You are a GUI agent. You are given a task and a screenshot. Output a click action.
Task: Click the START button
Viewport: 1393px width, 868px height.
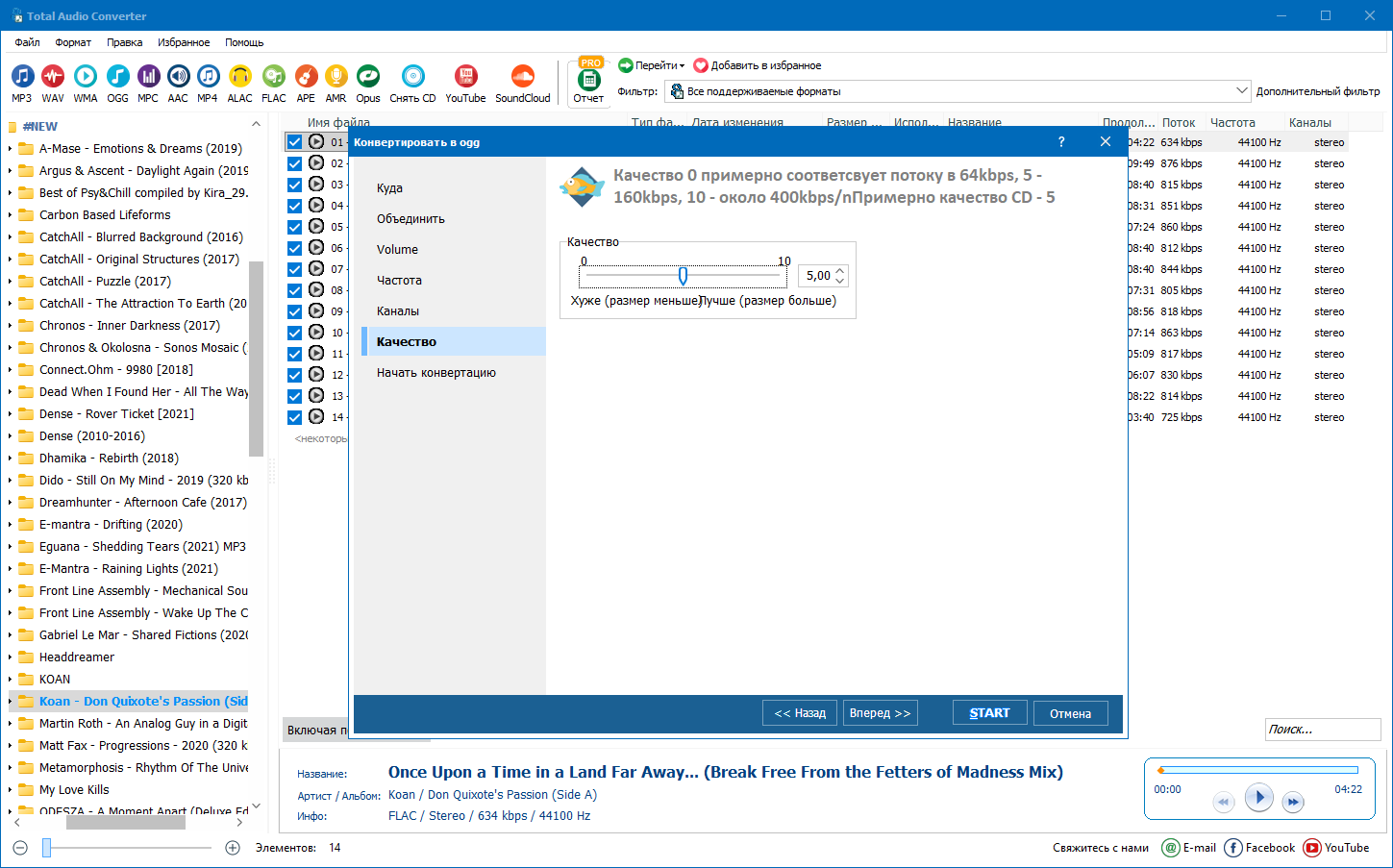989,713
